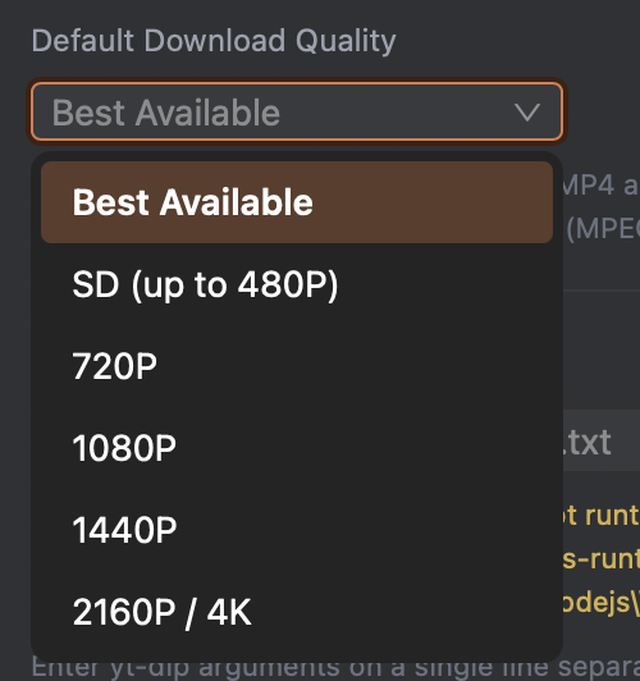
Task: Select the Best Available option
Action: [x=297, y=202]
